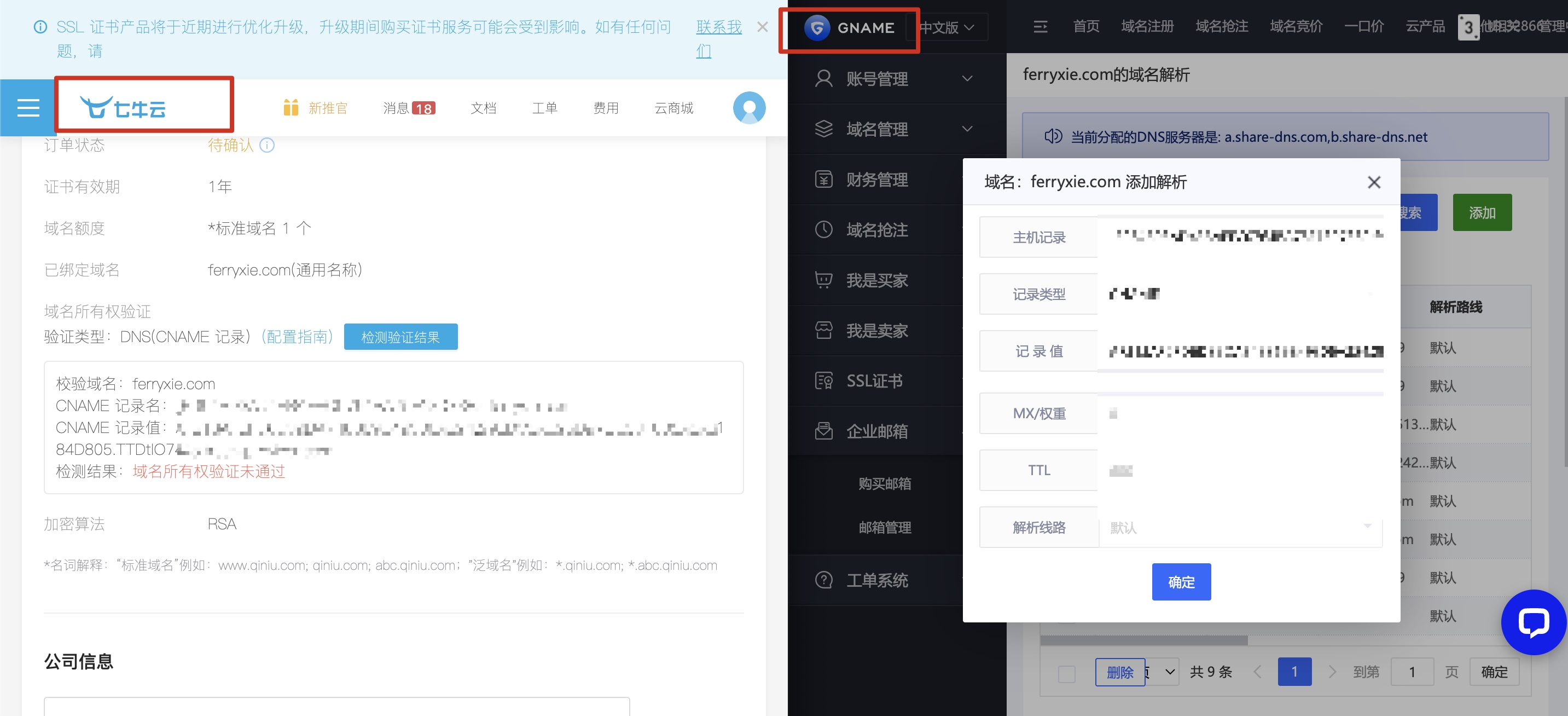The image size is (1568, 716).
Task: Click the 我是买家 cart icon
Action: [x=823, y=280]
